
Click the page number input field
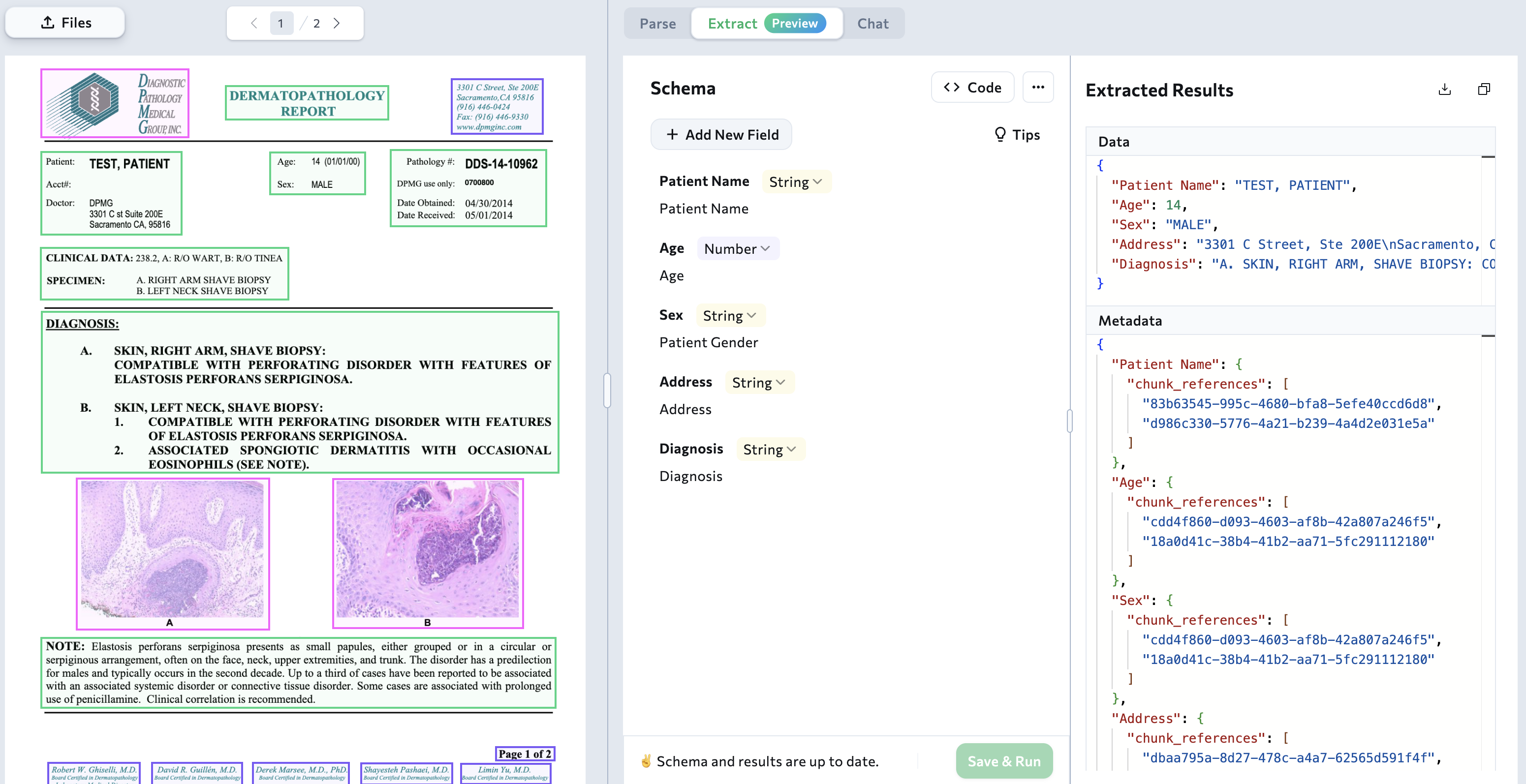point(281,23)
